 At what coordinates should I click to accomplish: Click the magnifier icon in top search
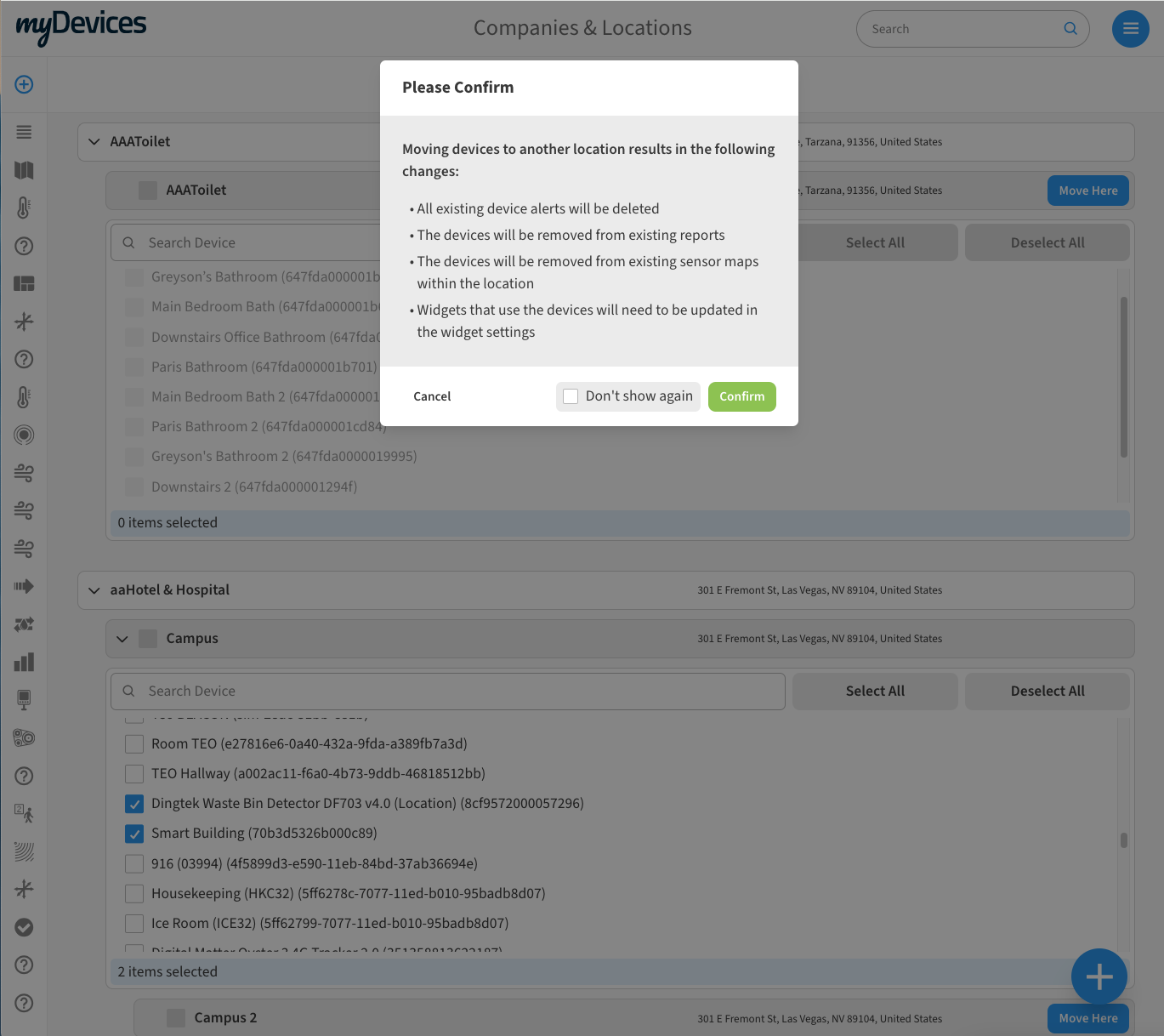[1070, 29]
